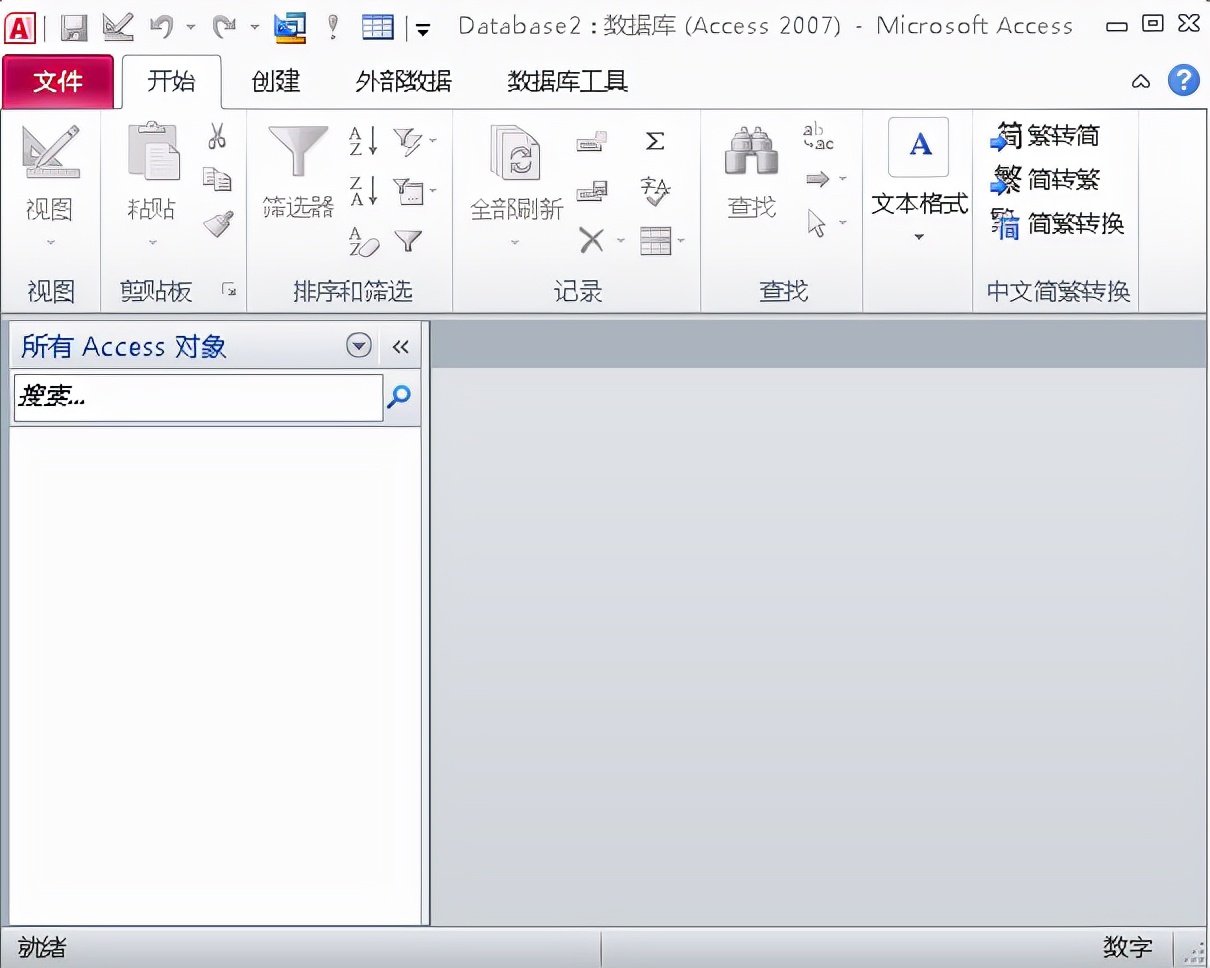Open the 所有 Access 对象 dropdown
The height and width of the screenshot is (968, 1210).
pyautogui.click(x=358, y=345)
